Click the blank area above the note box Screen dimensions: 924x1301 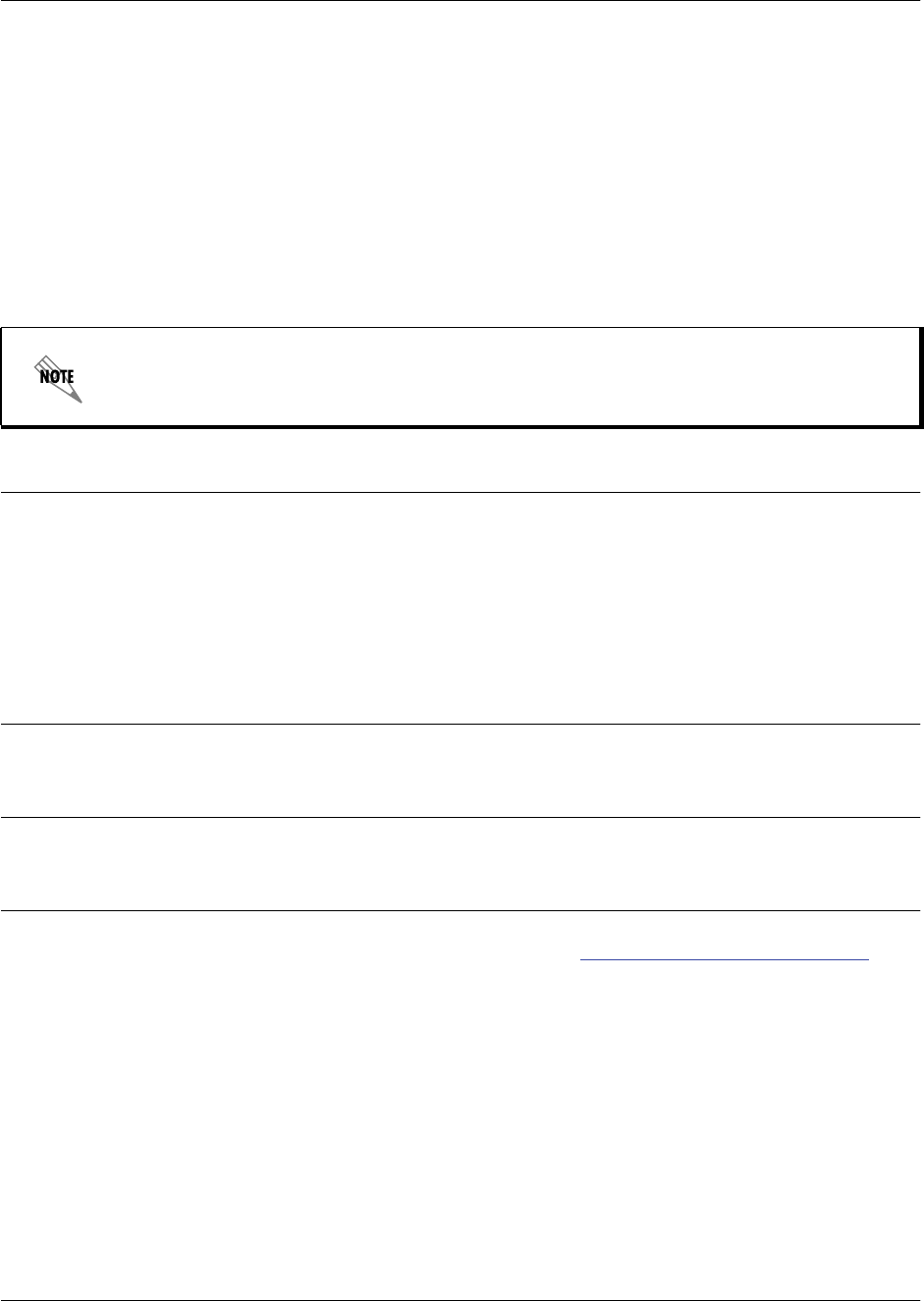click(x=462, y=167)
